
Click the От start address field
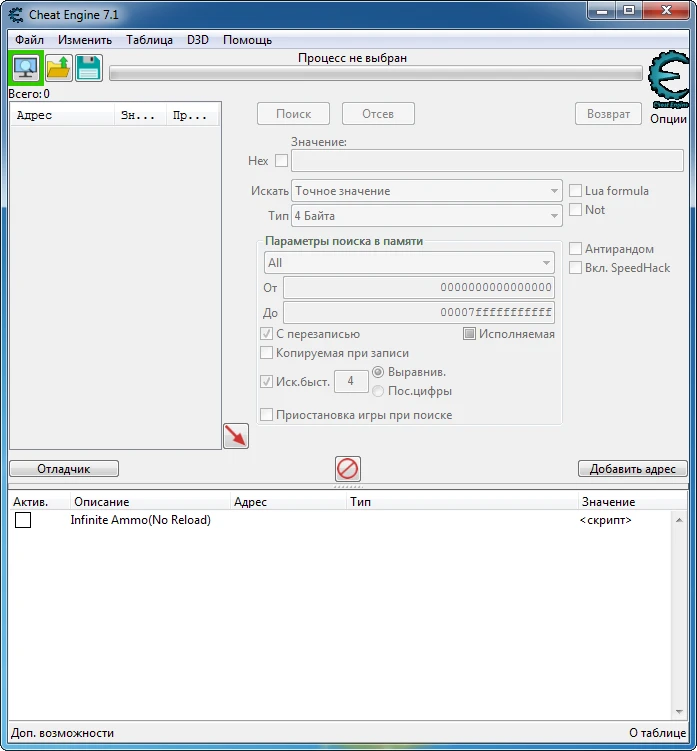419,287
